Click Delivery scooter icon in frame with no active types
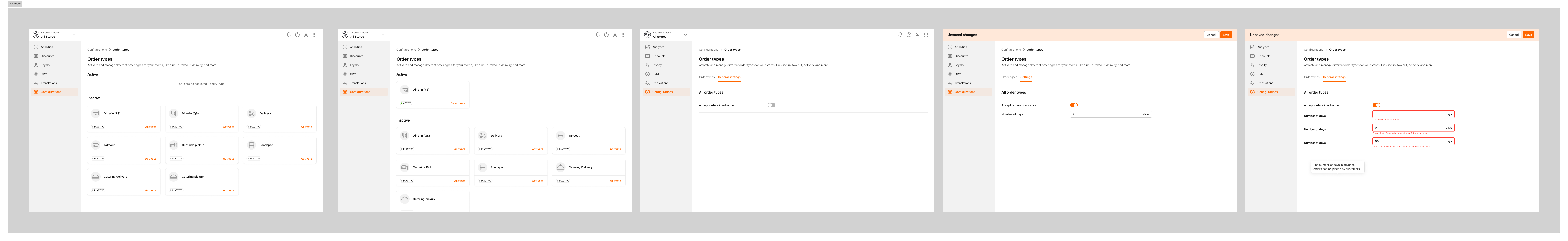Viewport: 1568px width, 241px height. [251, 113]
